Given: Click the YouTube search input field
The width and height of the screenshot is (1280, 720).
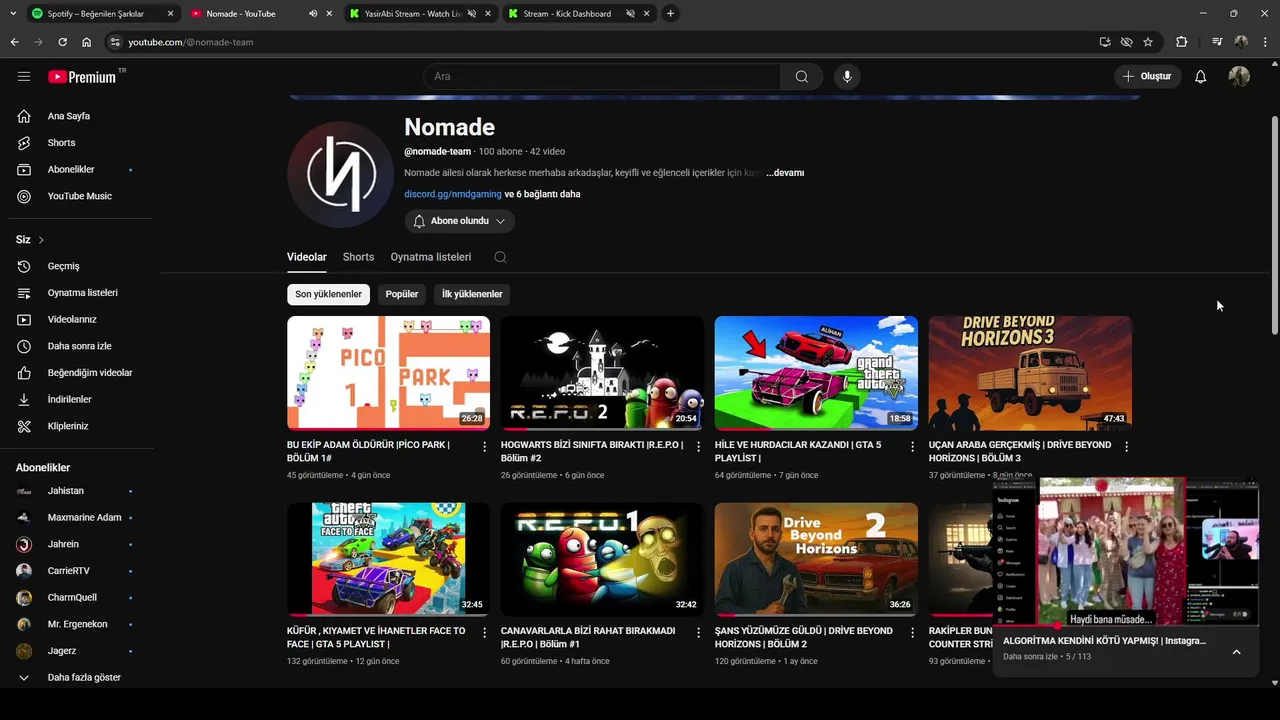Looking at the screenshot, I should [x=603, y=76].
